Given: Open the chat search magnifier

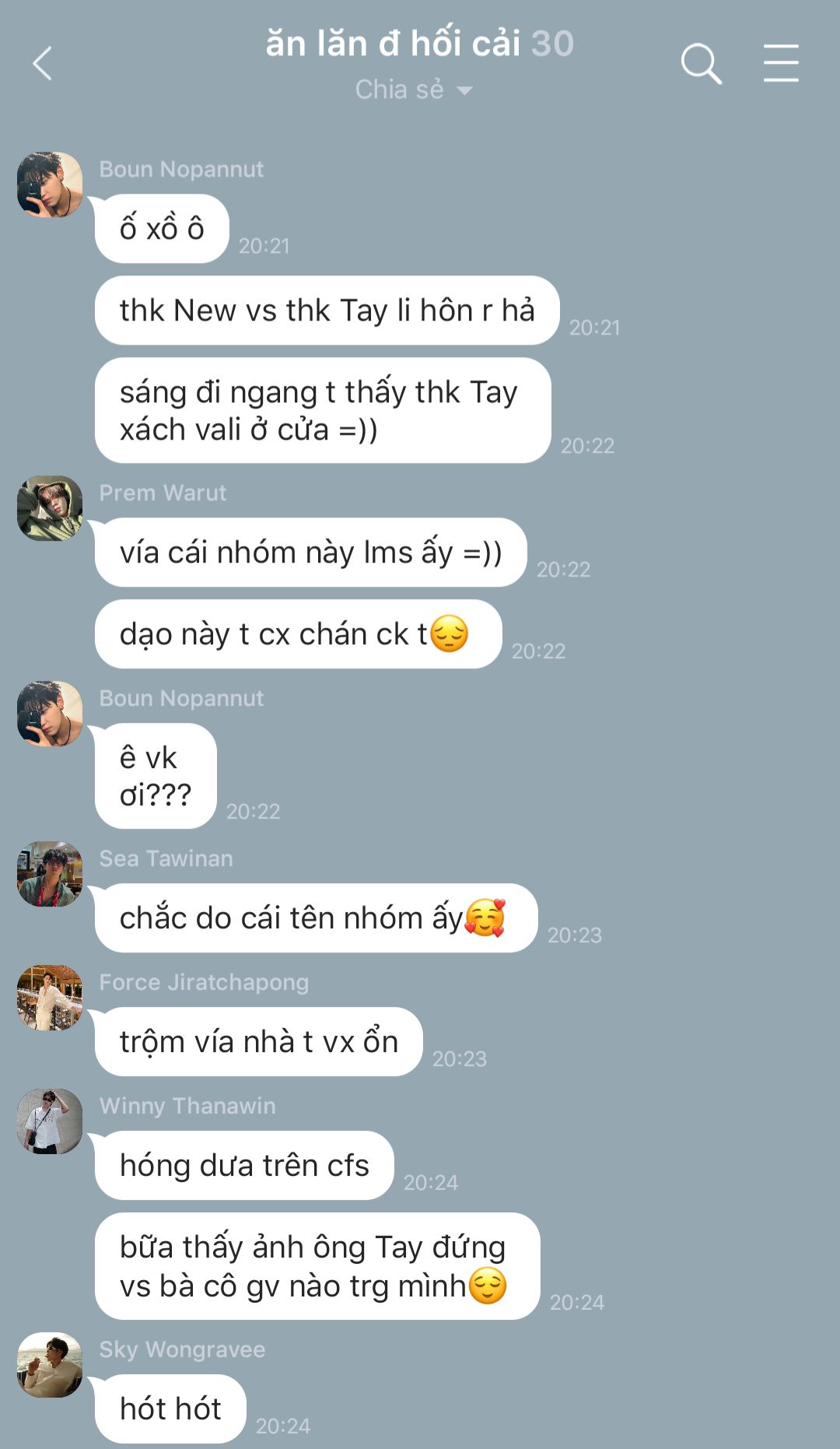Looking at the screenshot, I should pyautogui.click(x=701, y=63).
